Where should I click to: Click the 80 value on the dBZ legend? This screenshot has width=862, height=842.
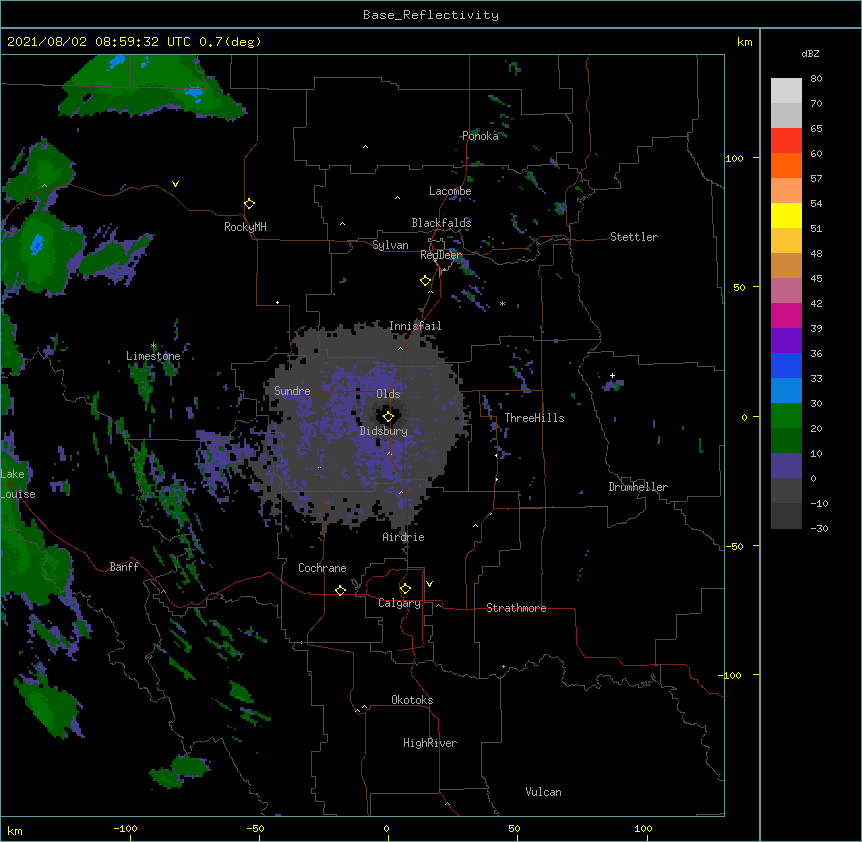816,79
